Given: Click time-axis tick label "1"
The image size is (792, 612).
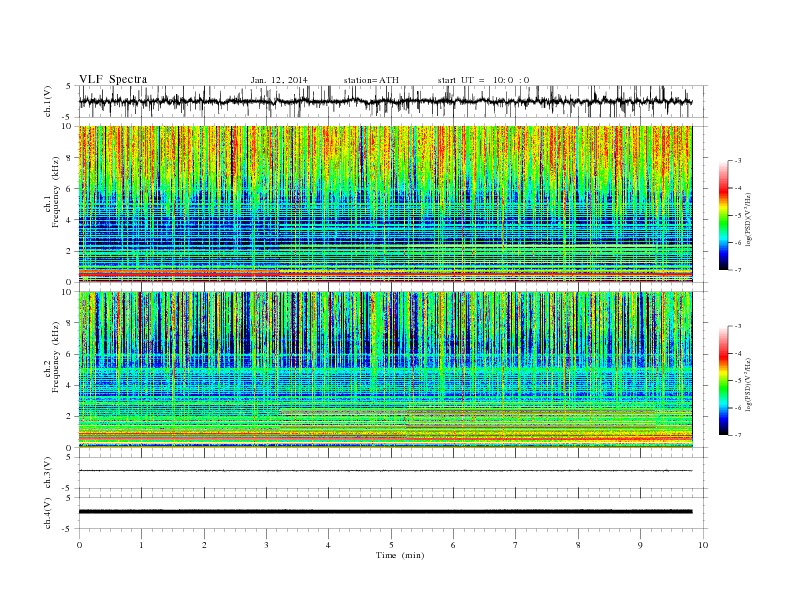Looking at the screenshot, I should [141, 545].
